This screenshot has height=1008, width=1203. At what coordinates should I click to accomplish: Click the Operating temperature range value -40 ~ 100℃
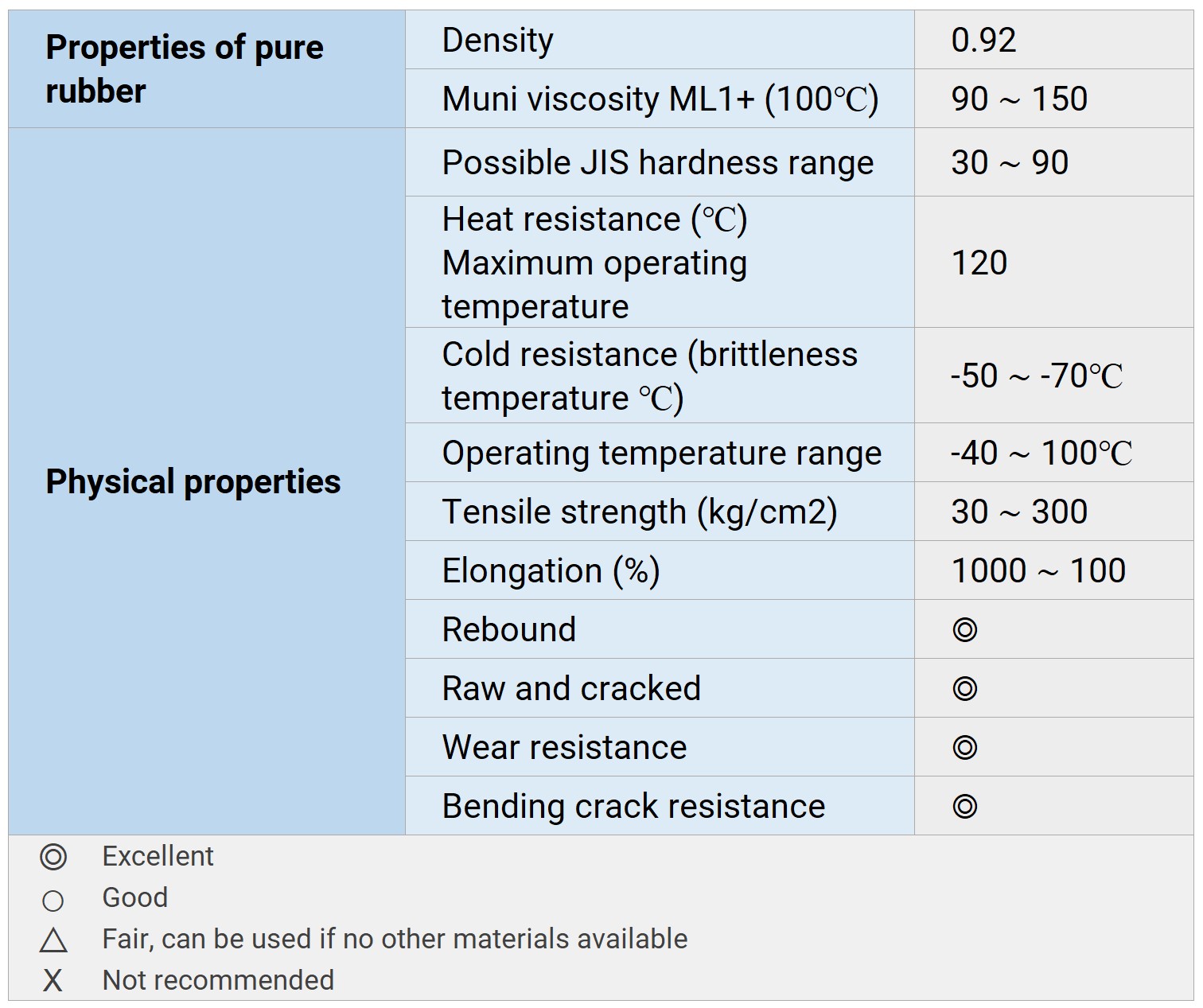1041,453
